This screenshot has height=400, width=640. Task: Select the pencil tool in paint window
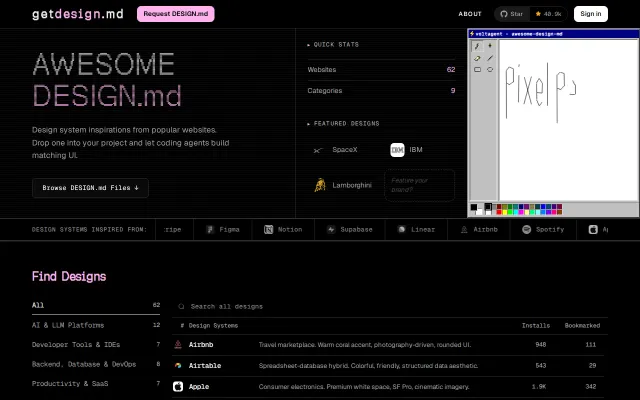pyautogui.click(x=477, y=46)
